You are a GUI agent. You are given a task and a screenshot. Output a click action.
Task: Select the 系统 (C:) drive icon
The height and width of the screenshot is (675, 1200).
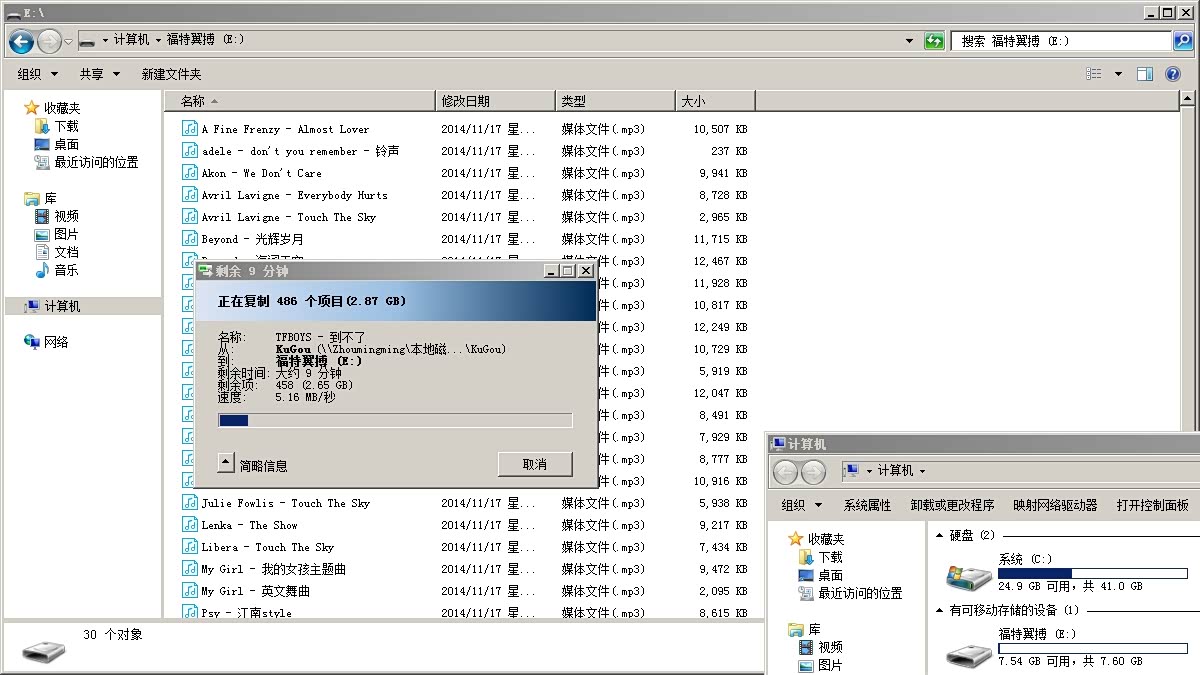(969, 575)
